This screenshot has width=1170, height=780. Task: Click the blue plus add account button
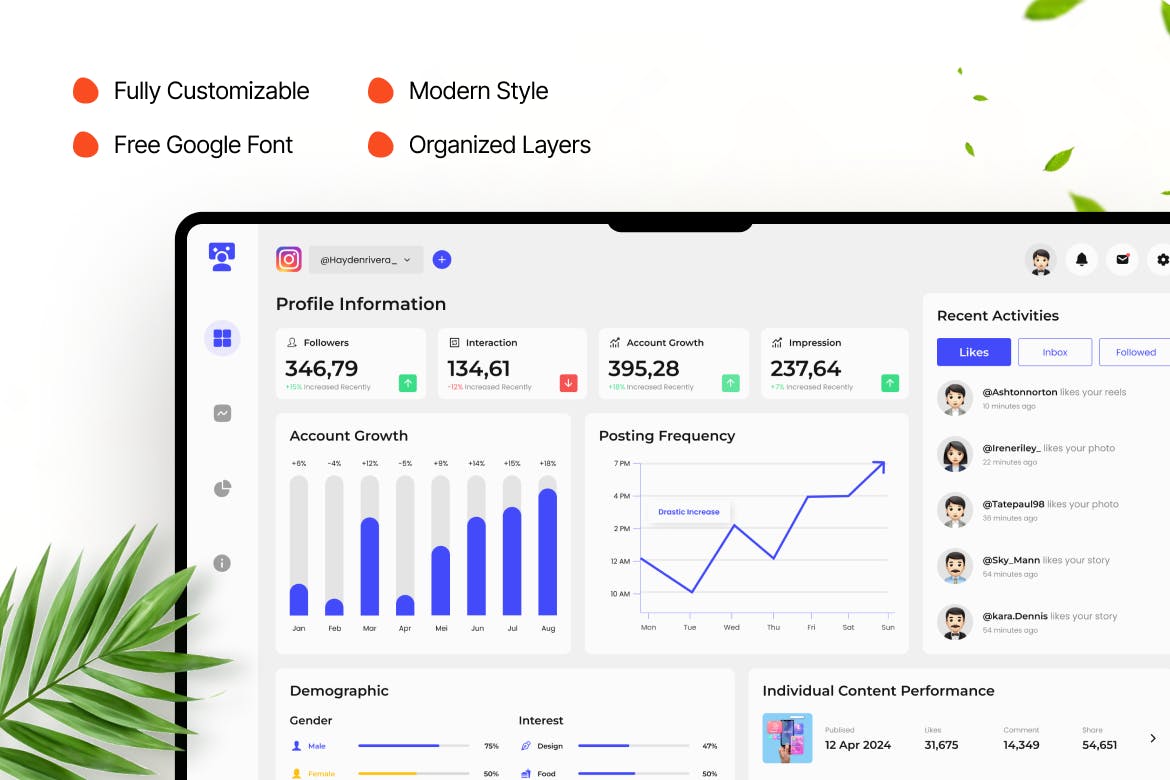point(442,260)
